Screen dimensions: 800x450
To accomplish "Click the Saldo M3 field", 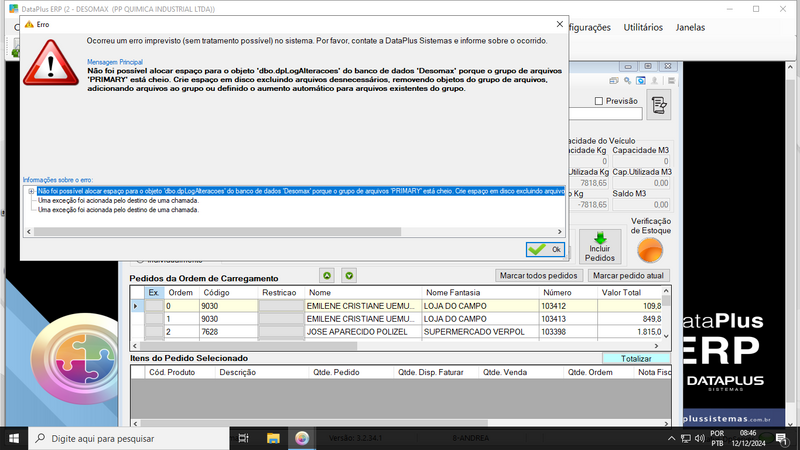I will tap(642, 205).
